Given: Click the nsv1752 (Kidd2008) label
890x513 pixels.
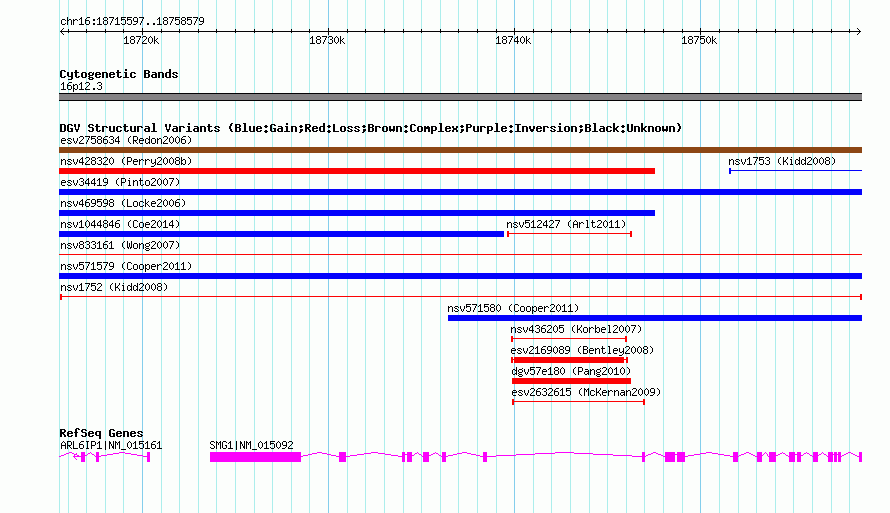Looking at the screenshot, I should pos(114,287).
